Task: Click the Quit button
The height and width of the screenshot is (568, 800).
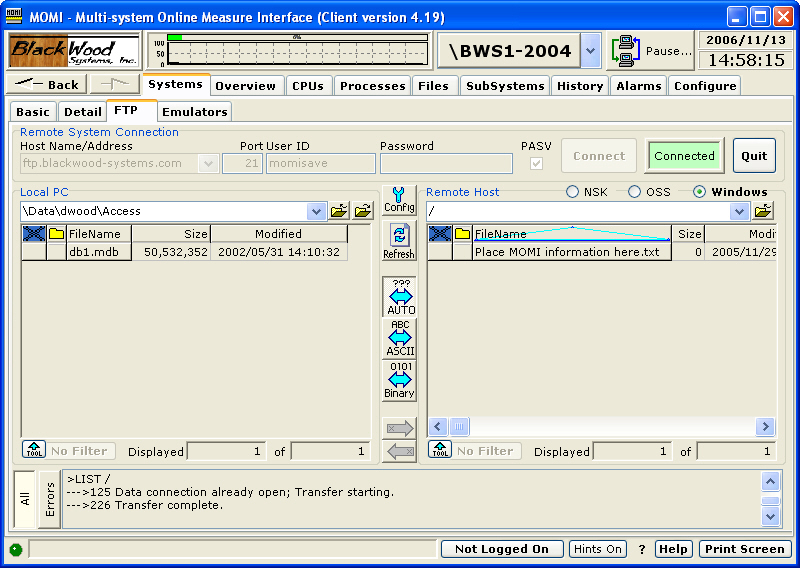Action: click(754, 156)
